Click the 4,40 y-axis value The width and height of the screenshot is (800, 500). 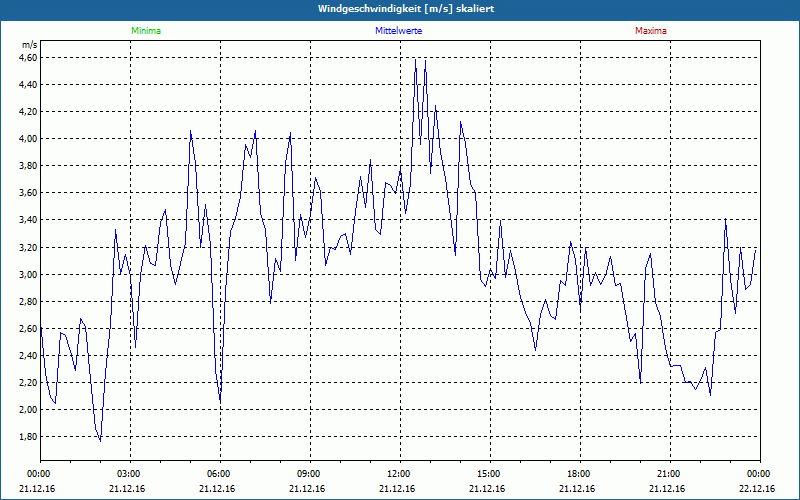pyautogui.click(x=29, y=85)
